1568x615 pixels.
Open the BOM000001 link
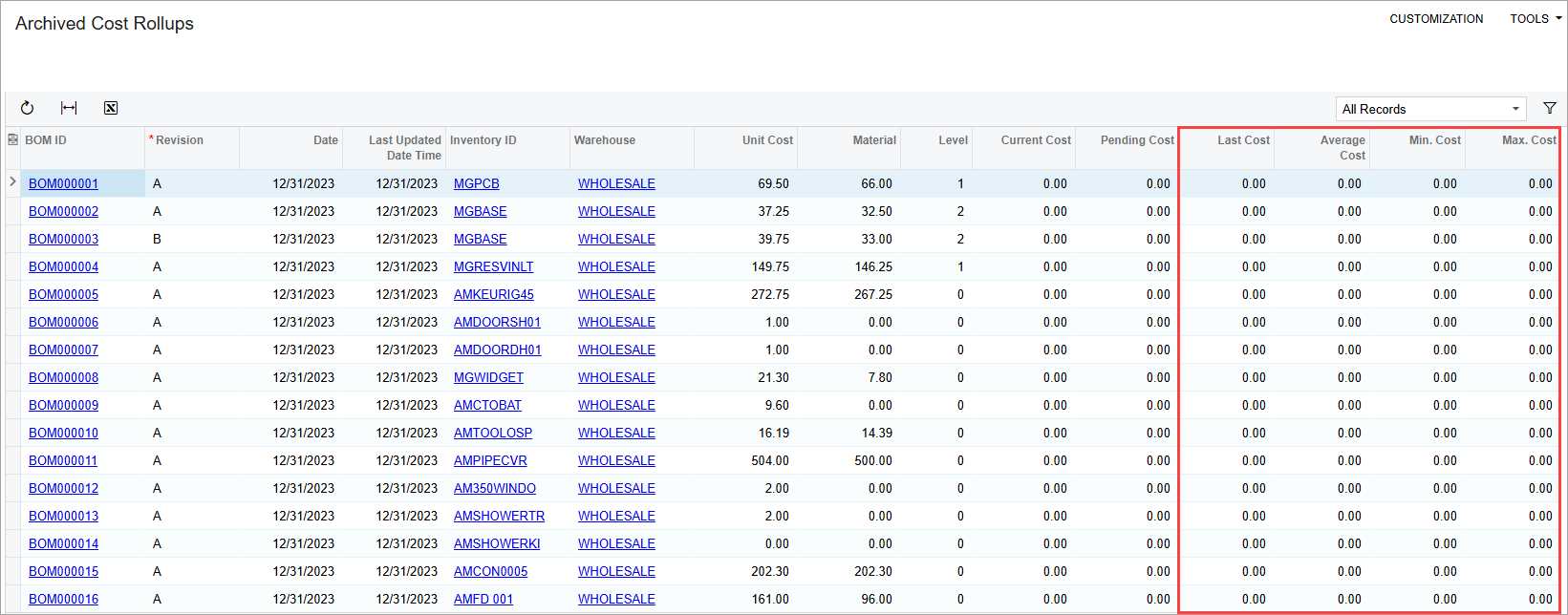[x=63, y=183]
